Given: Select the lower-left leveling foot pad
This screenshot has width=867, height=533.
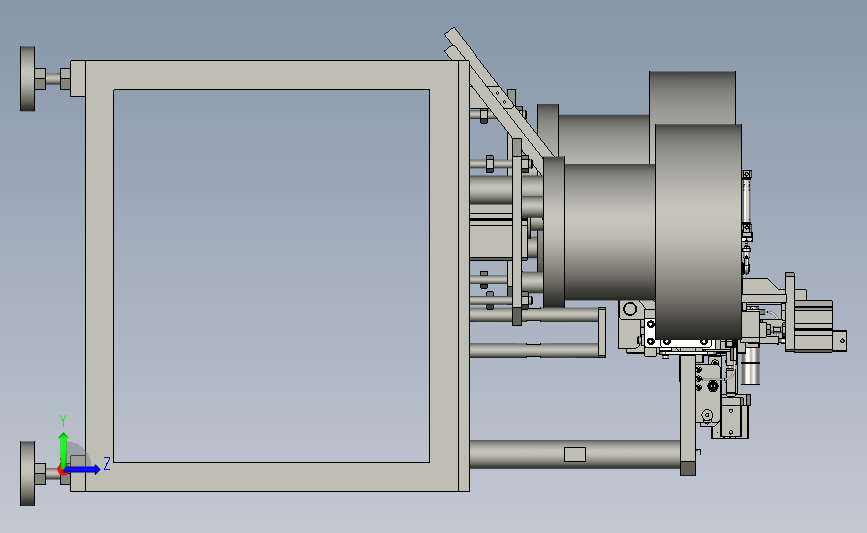Looking at the screenshot, I should click(x=27, y=473).
